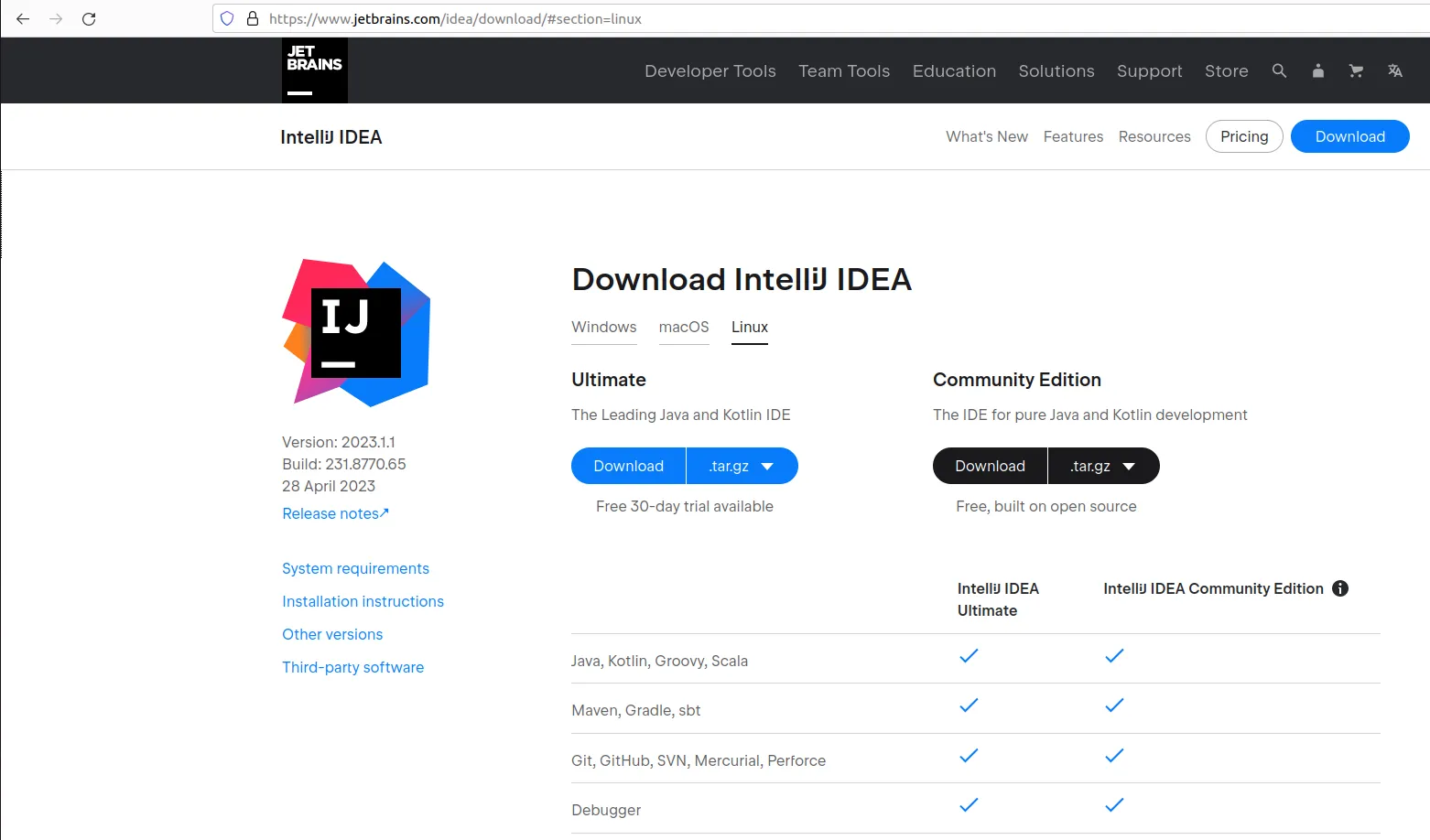
Task: Open System requirements link
Action: 355,568
